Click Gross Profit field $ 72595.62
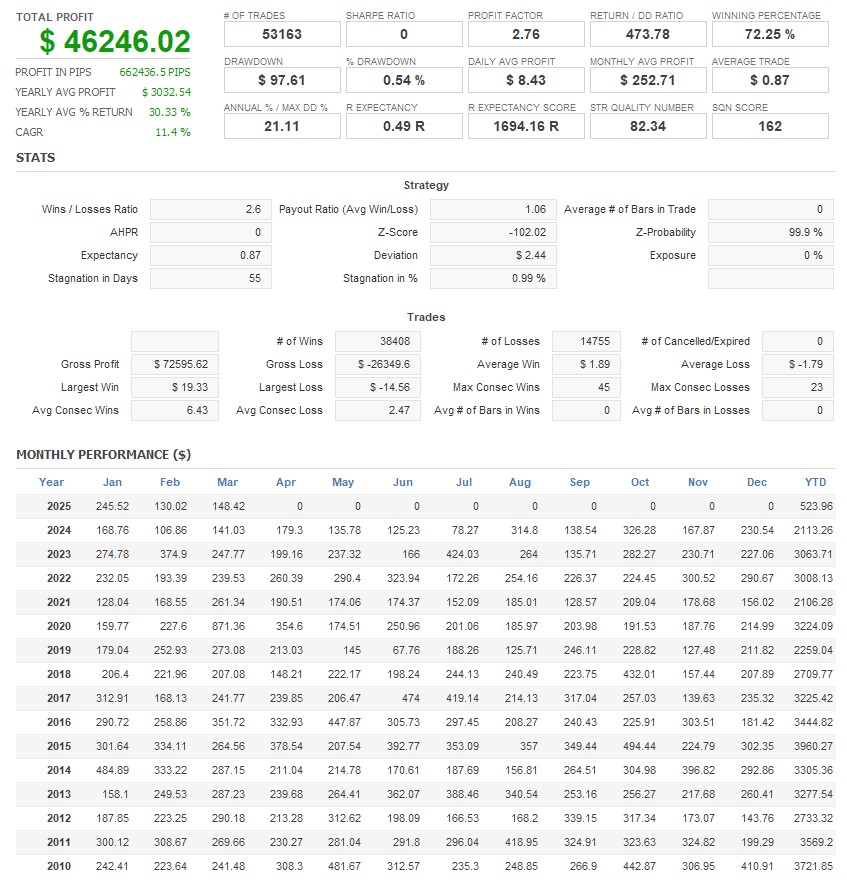Image resolution: width=847 pixels, height=887 pixels. click(175, 364)
